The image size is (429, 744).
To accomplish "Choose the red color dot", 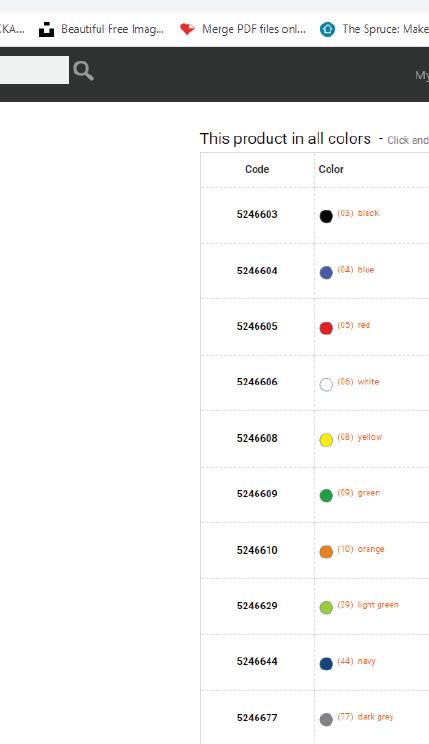I will tap(326, 328).
